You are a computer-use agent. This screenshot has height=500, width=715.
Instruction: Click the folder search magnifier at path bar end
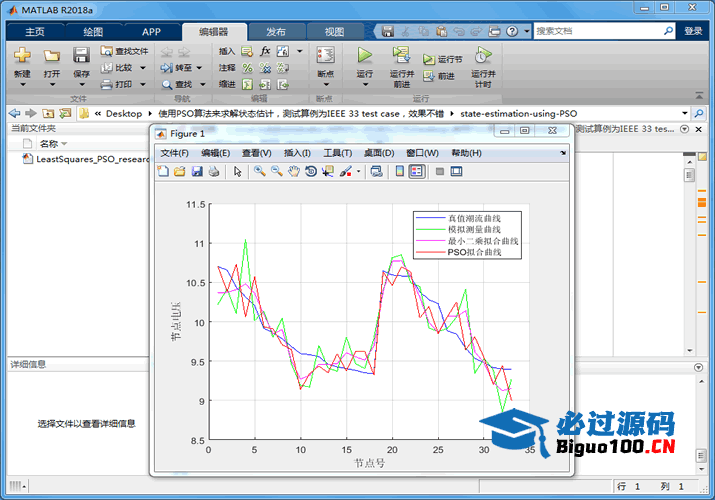tap(698, 113)
